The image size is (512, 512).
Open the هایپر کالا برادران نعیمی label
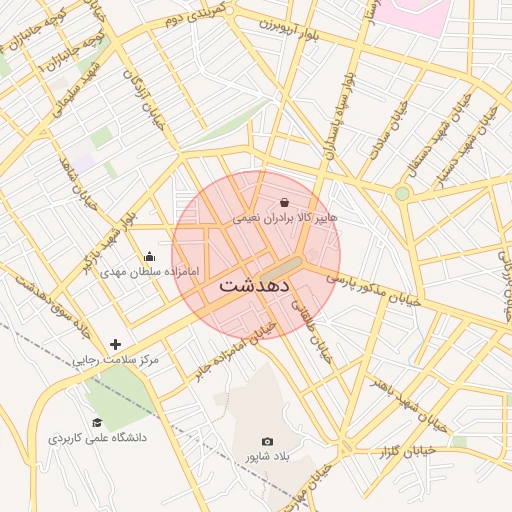point(285,218)
